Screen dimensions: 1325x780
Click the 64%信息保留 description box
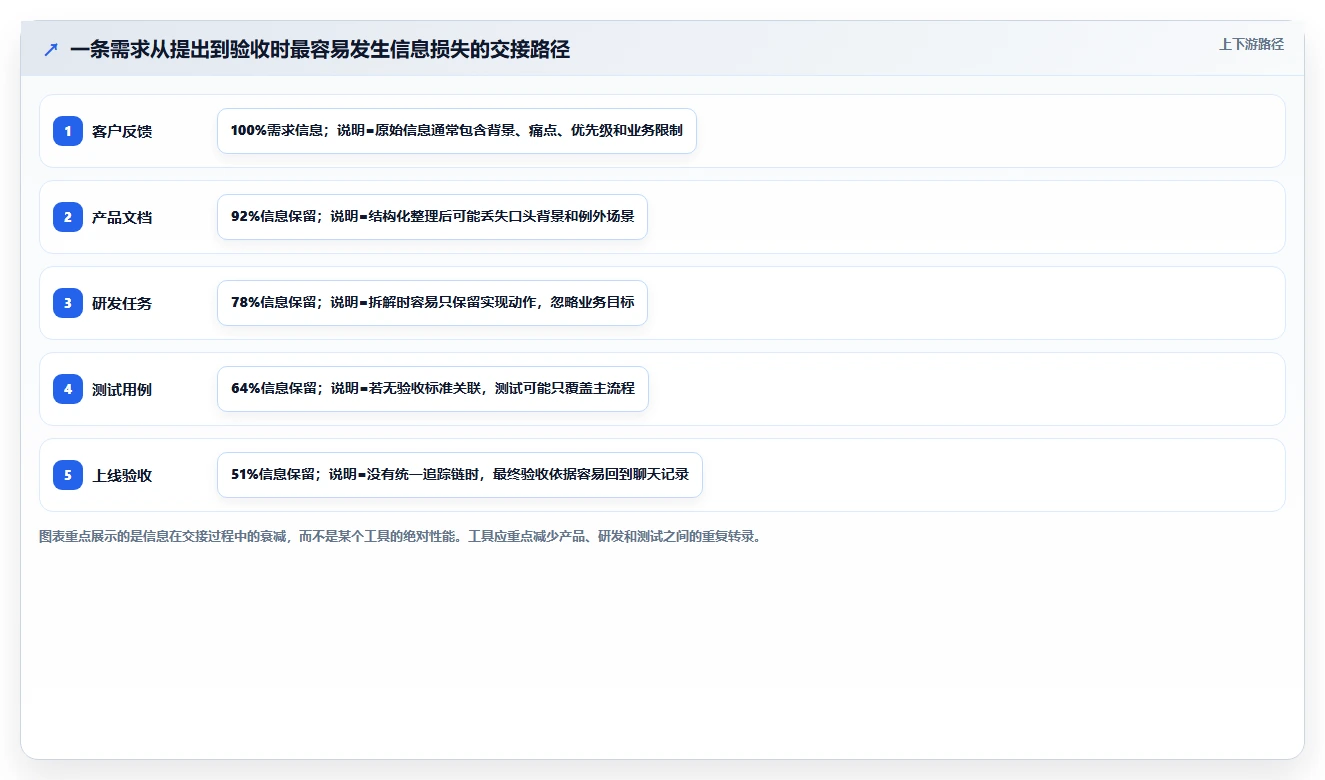[433, 389]
